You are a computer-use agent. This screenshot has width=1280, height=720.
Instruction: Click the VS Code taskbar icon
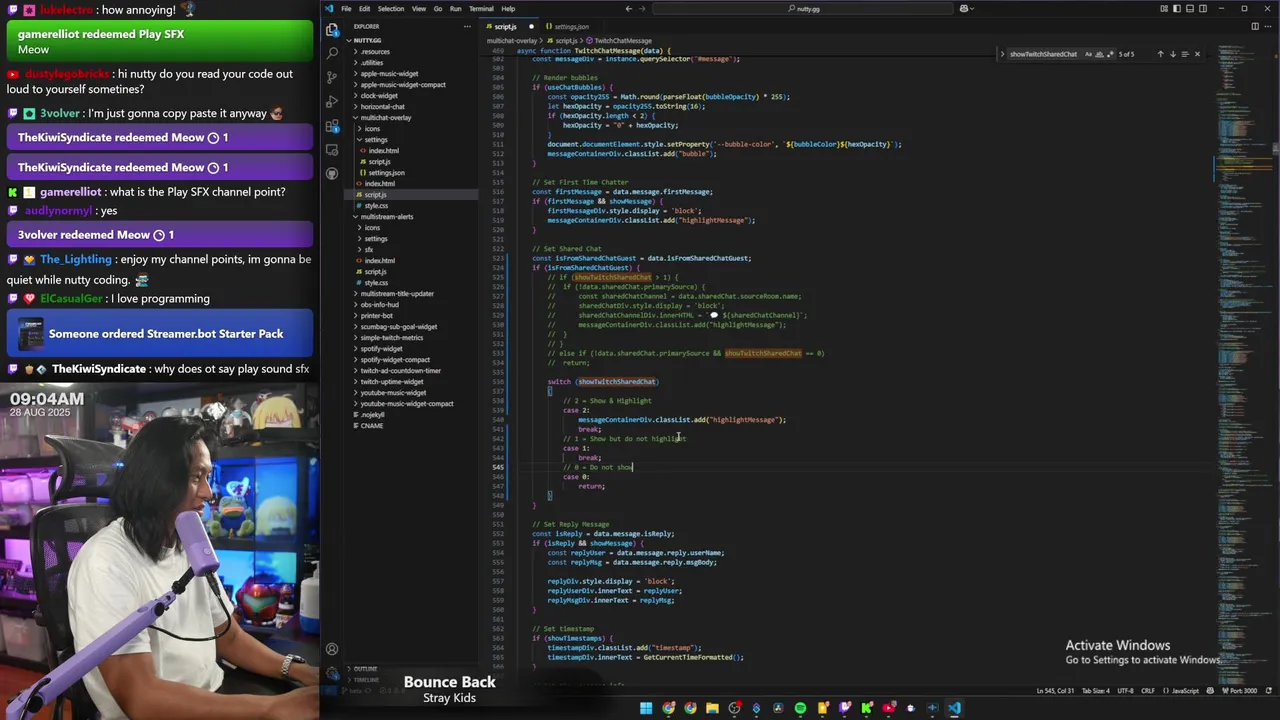955,708
